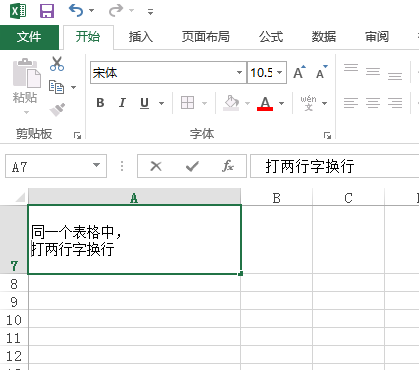419x370 pixels.
Task: Copy selection with the copy icon
Action: pos(56,87)
